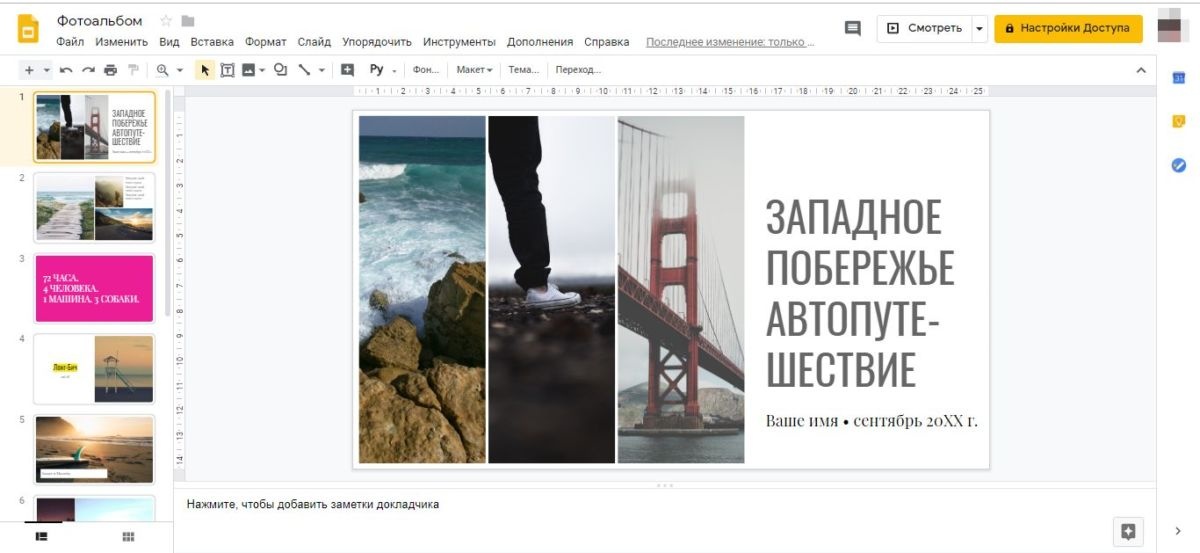Open the comment history icon
The image size is (1200, 553).
pyautogui.click(x=852, y=28)
